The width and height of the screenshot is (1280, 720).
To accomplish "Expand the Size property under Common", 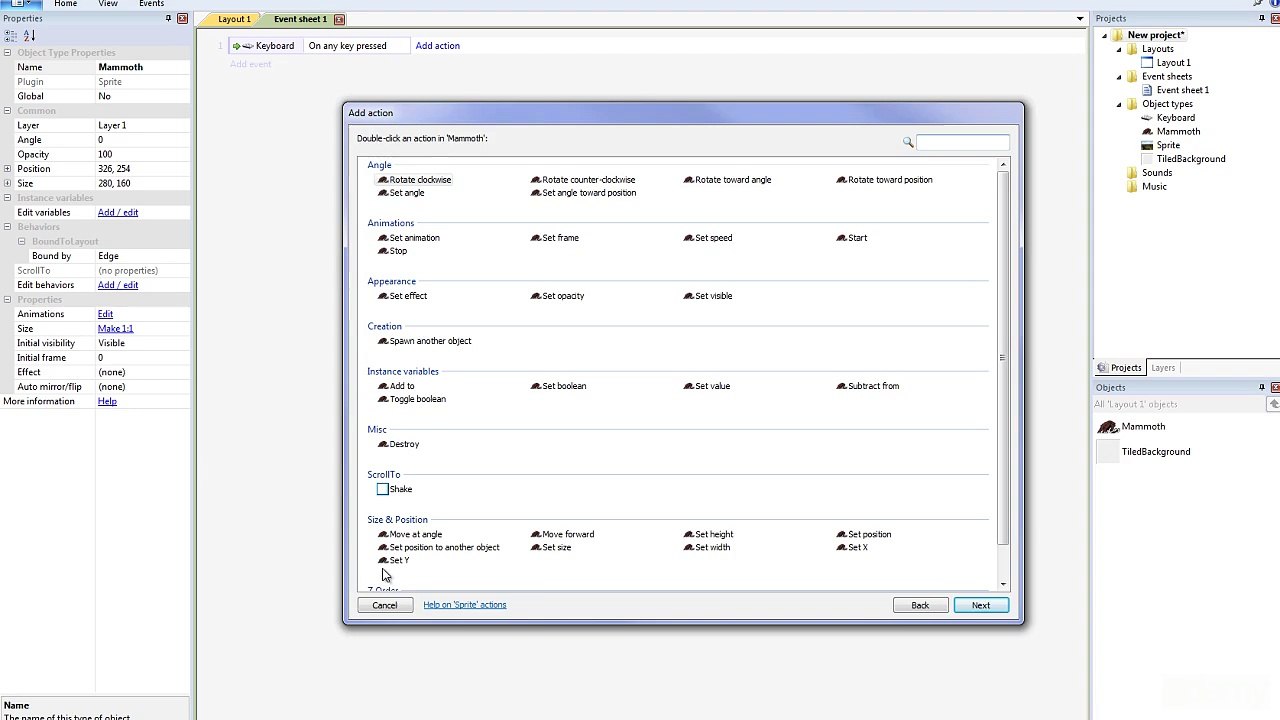I will pyautogui.click(x=7, y=184).
